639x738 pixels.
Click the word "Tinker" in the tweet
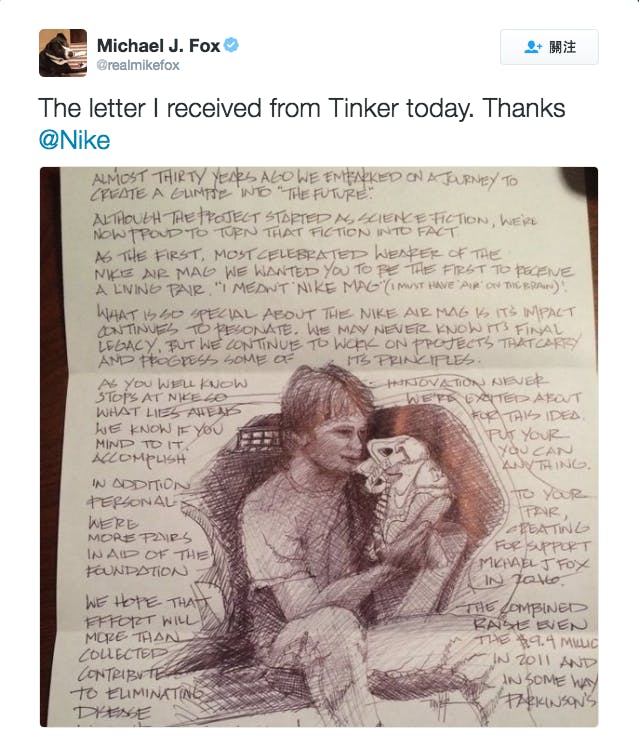point(400,108)
